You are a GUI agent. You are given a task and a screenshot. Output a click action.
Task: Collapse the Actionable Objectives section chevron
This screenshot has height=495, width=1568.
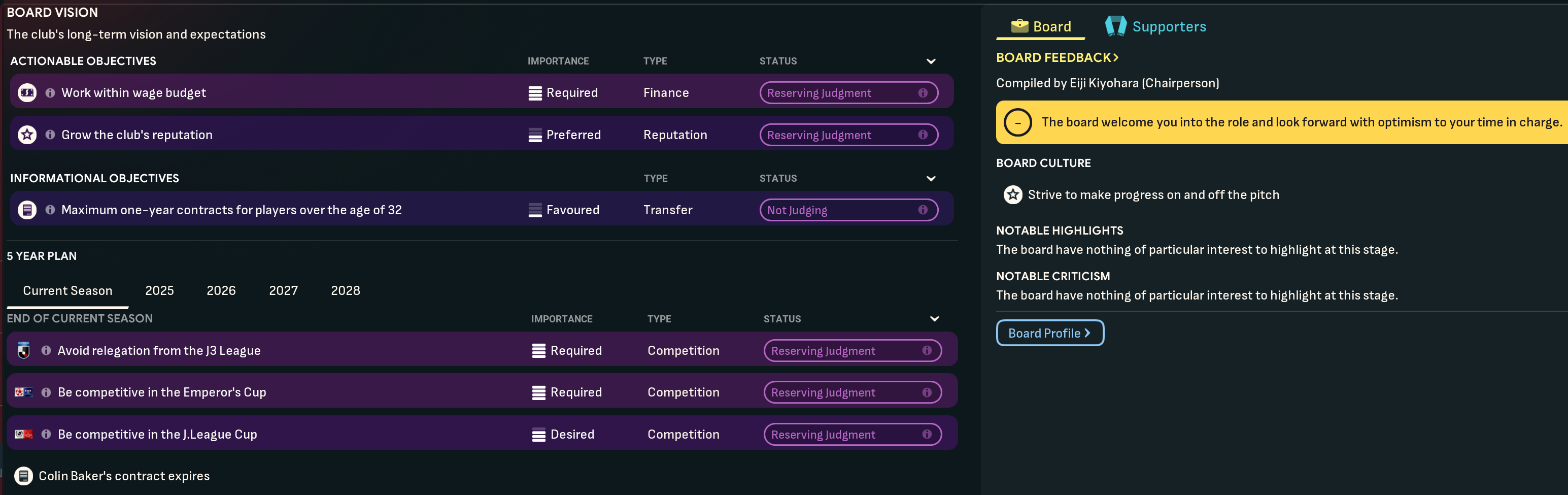[931, 61]
